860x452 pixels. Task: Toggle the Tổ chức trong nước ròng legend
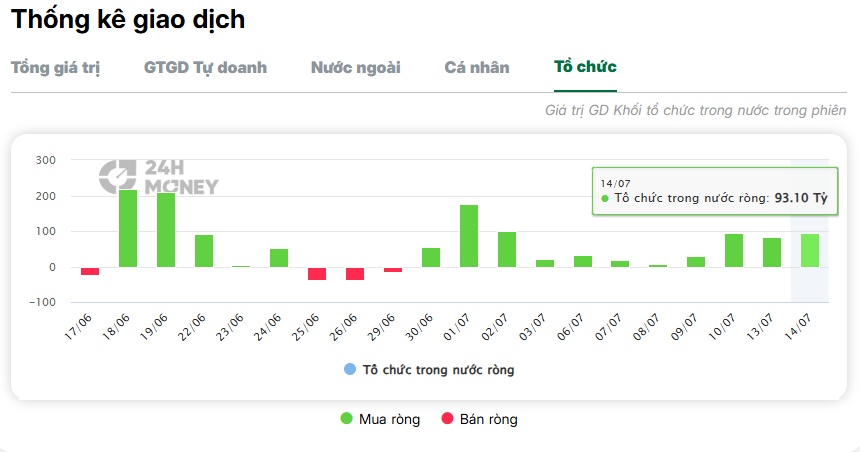429,370
